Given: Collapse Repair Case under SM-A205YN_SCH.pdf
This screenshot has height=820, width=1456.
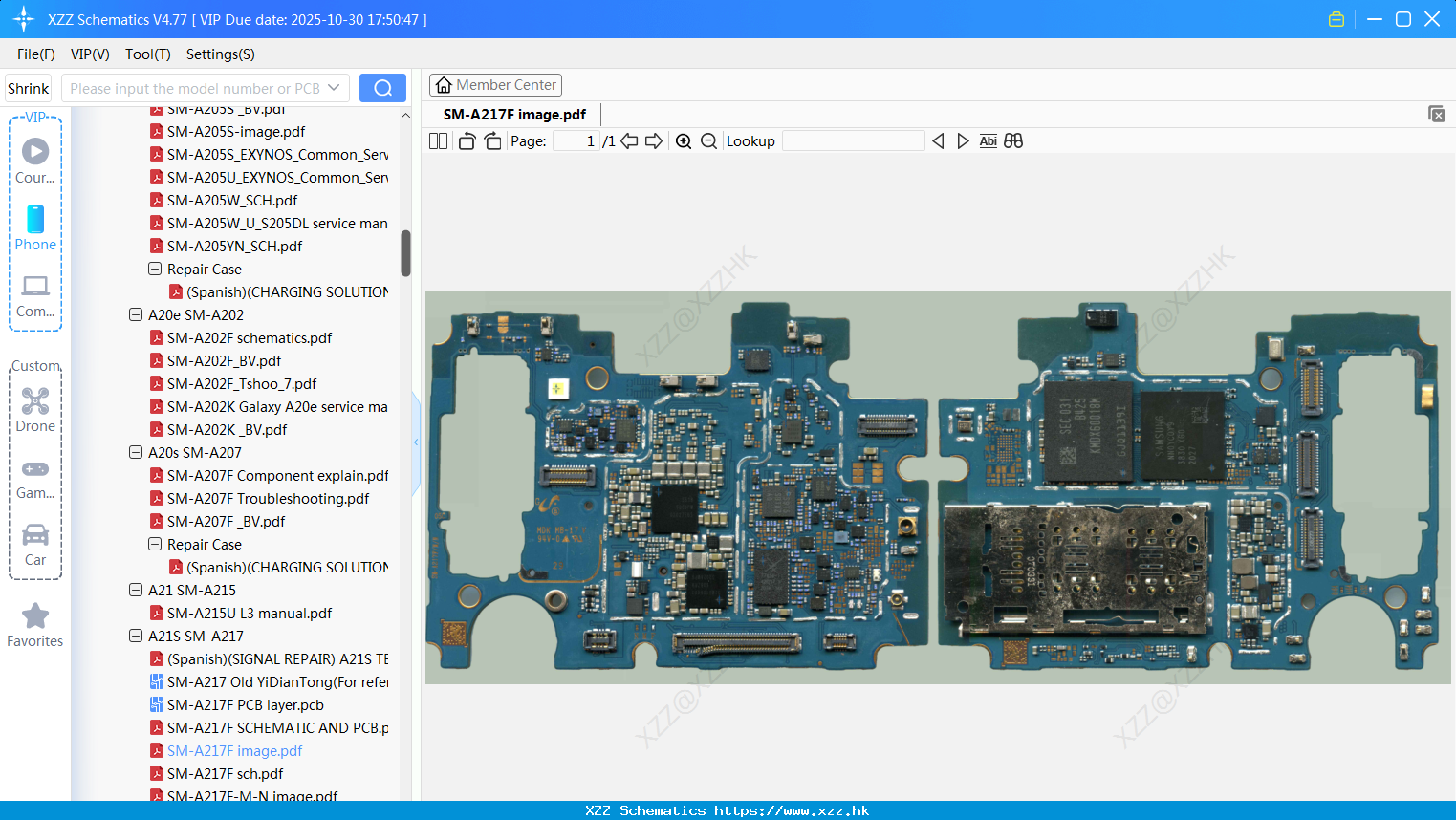Looking at the screenshot, I should (x=155, y=269).
